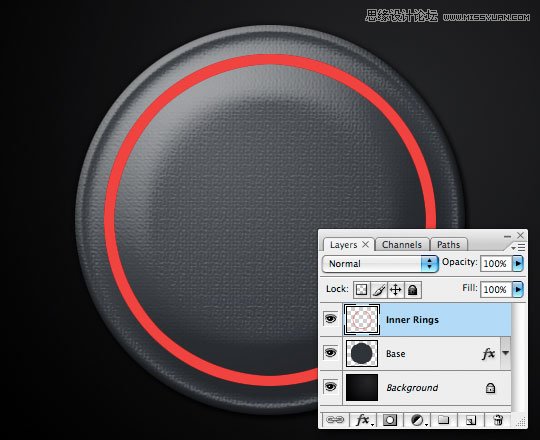Toggle lock position

395,290
